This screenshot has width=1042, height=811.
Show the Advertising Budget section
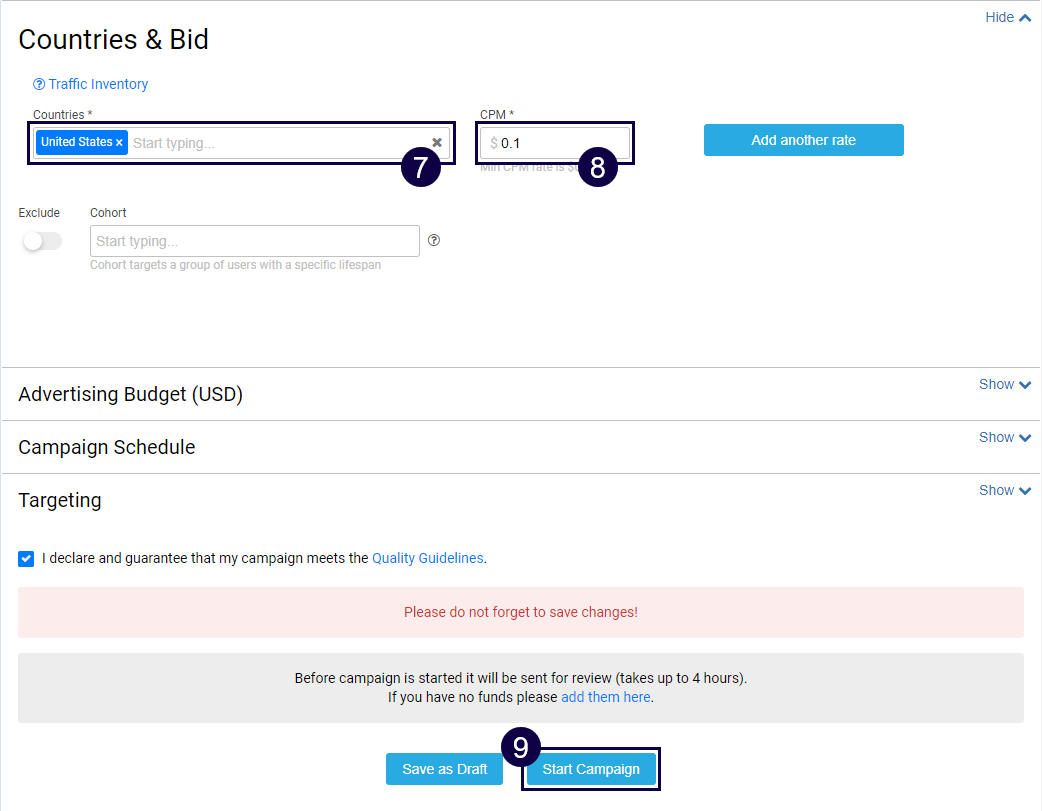(x=1004, y=384)
